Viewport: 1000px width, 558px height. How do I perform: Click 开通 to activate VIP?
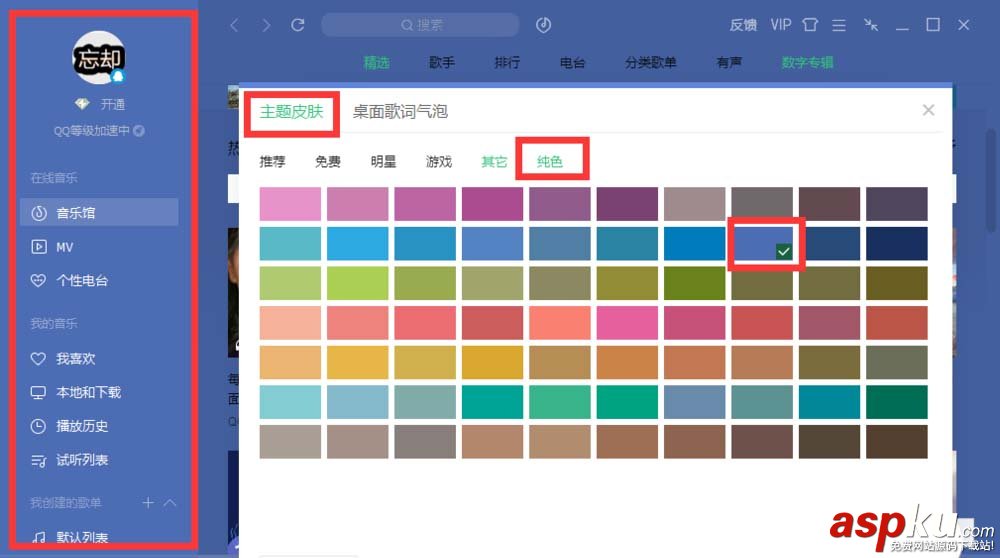click(x=113, y=104)
